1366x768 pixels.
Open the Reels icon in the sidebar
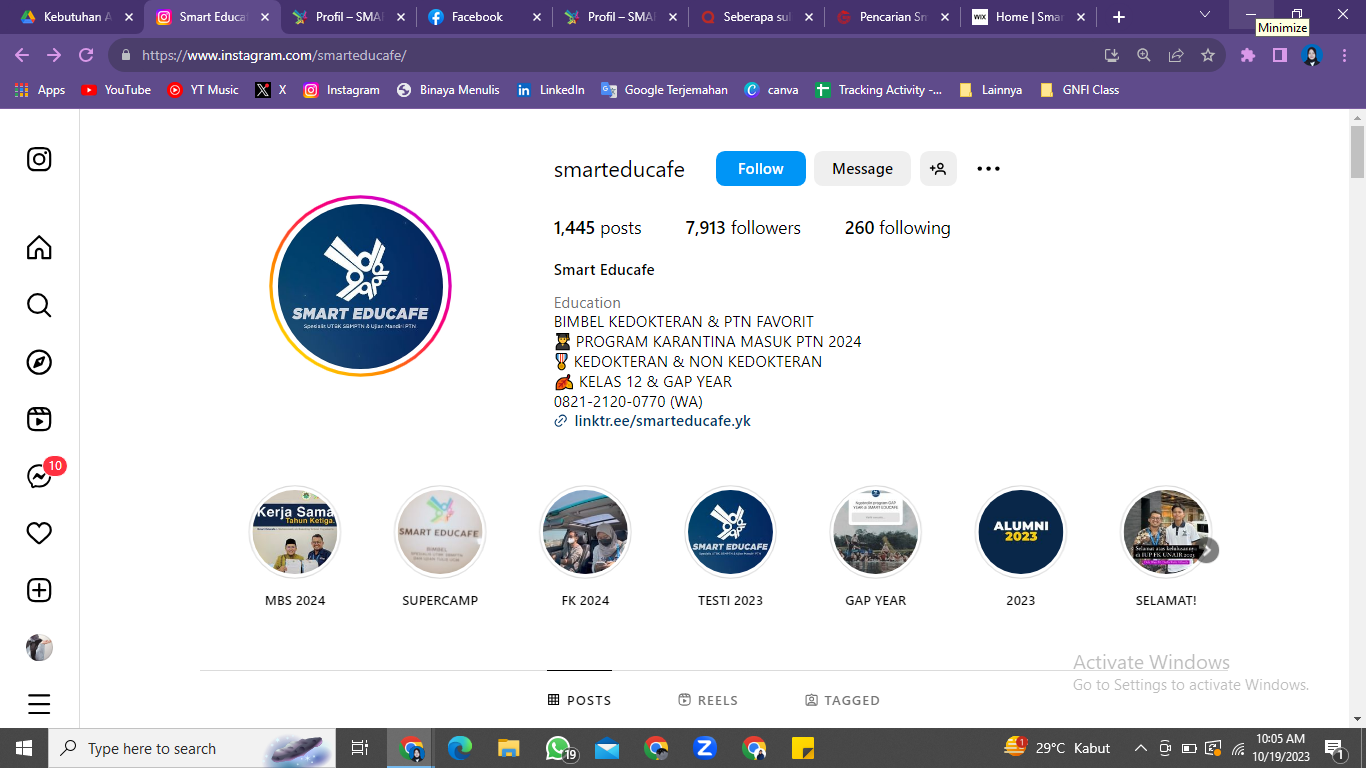38,419
